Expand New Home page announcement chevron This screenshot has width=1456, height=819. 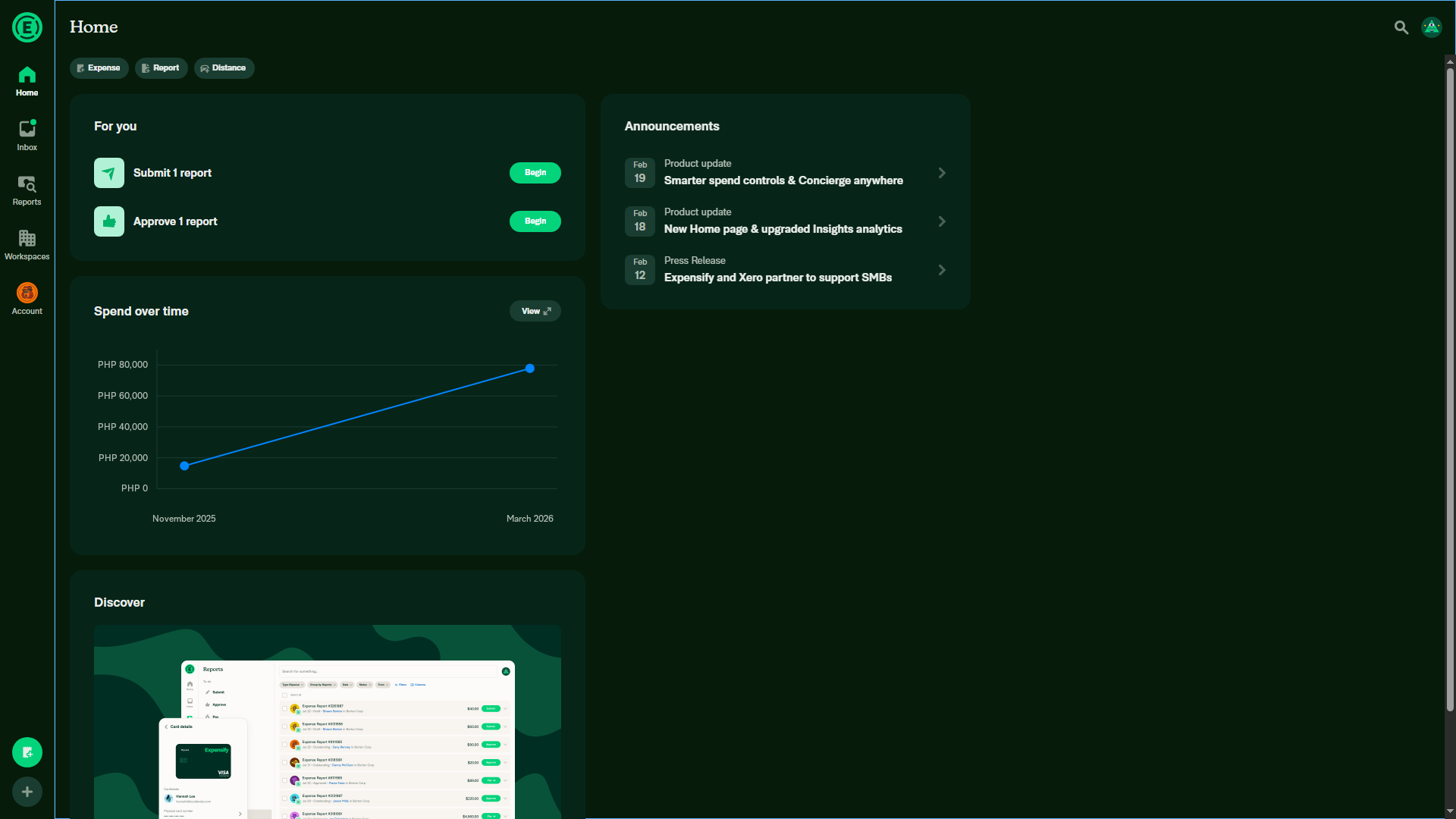(942, 221)
